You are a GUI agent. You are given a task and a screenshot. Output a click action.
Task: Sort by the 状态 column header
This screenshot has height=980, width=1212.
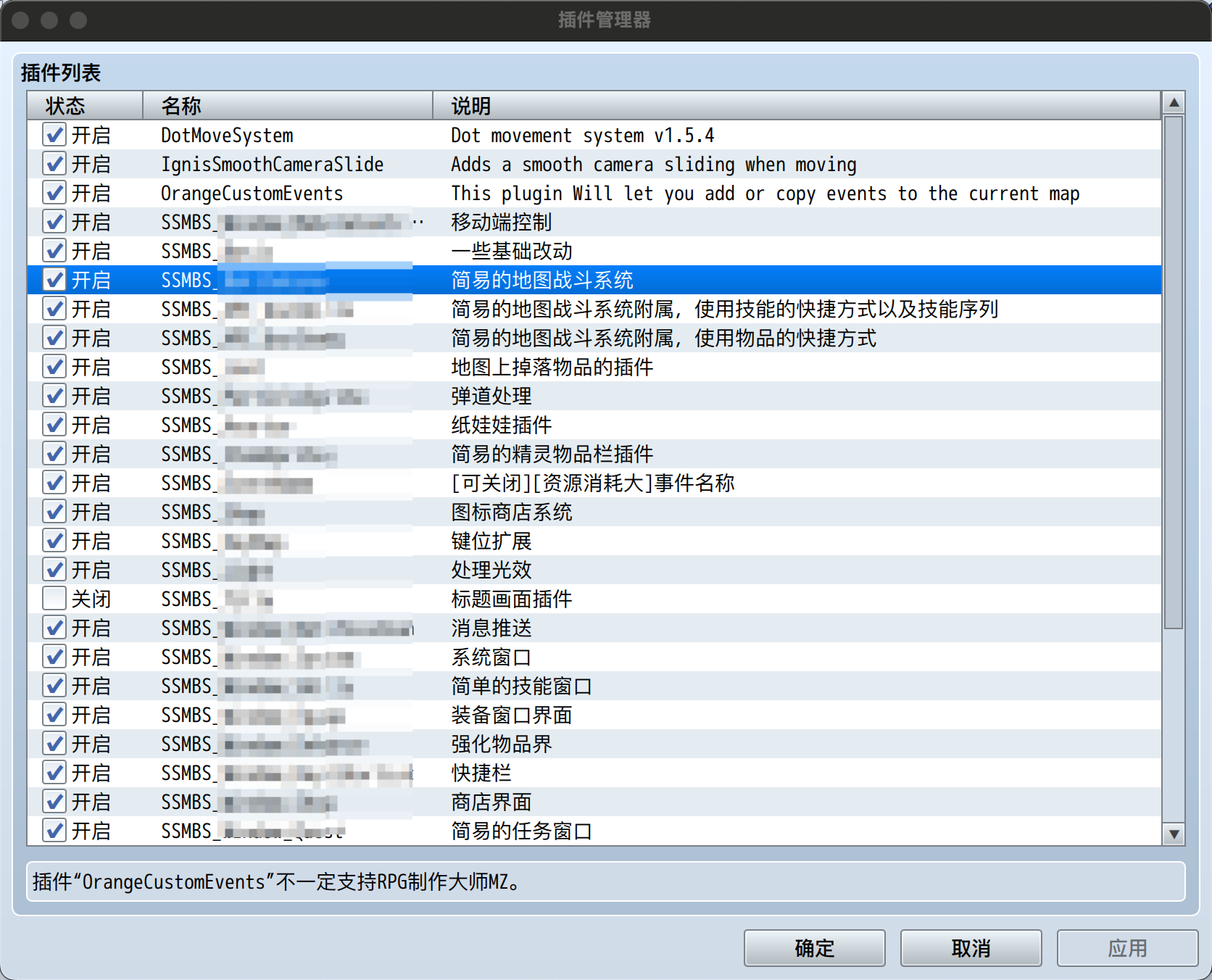click(86, 106)
